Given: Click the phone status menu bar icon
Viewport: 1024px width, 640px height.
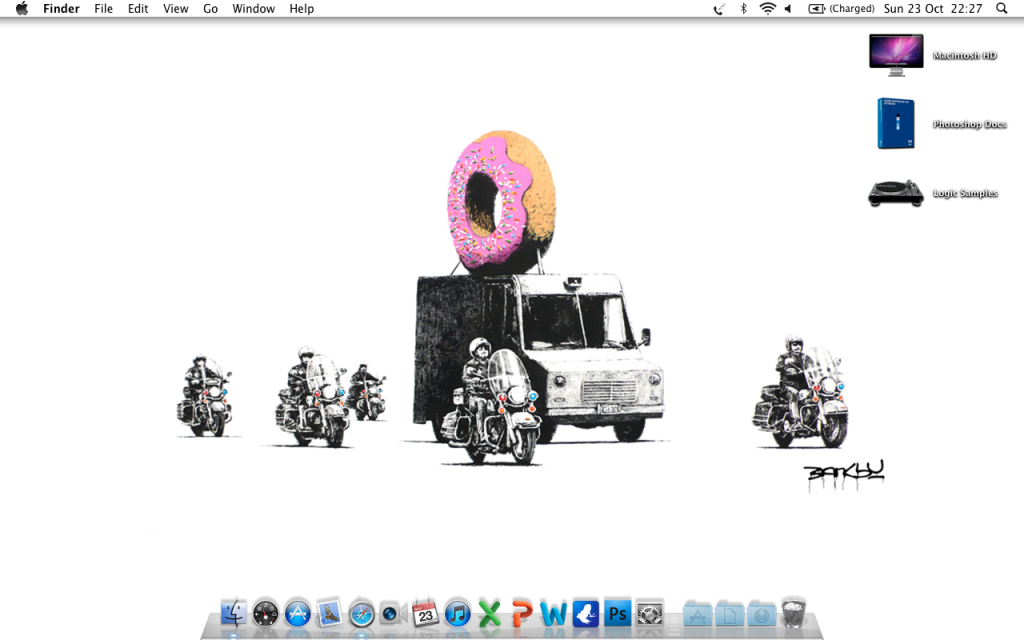Looking at the screenshot, I should 719,8.
